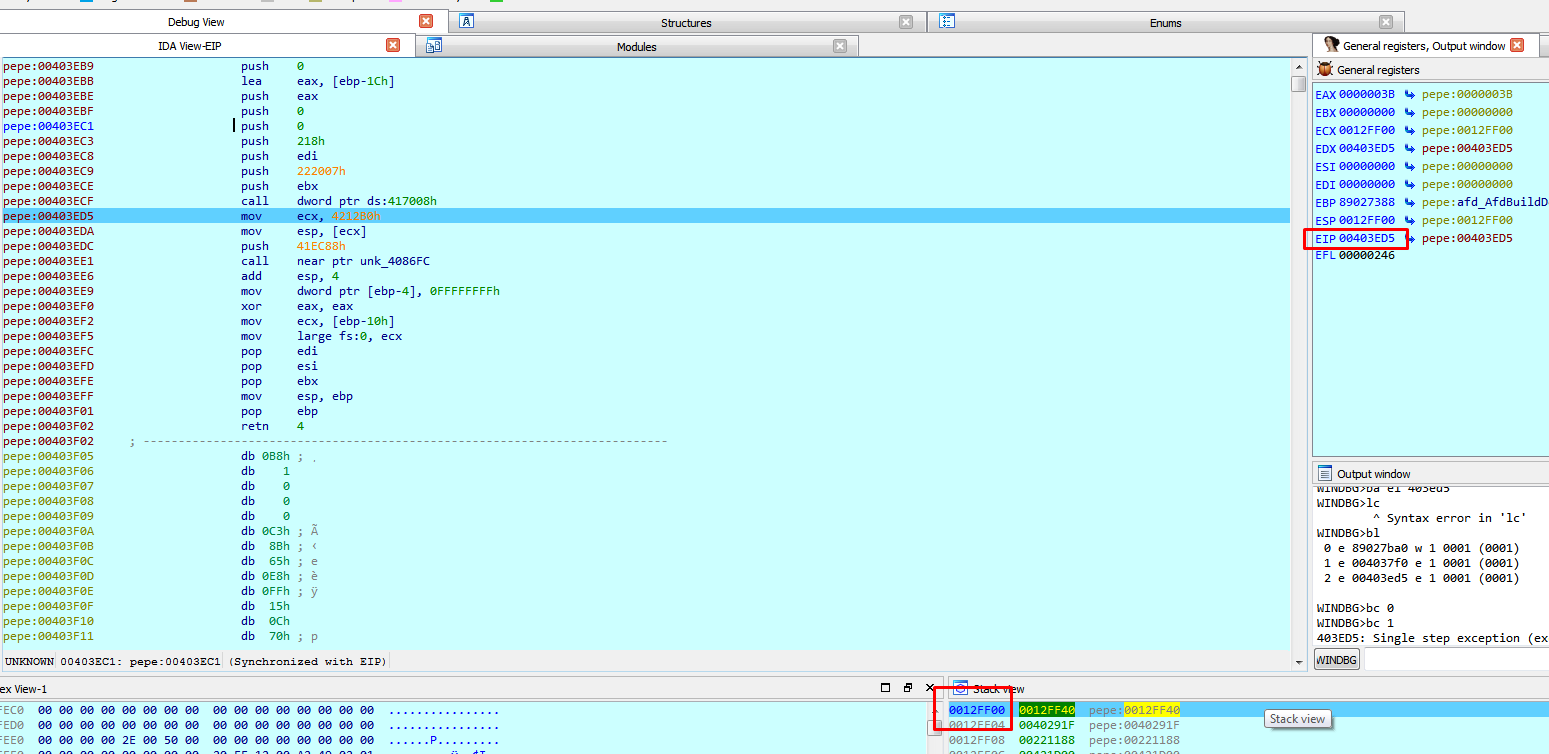Click the jump arrow next to ECX register
The height and width of the screenshot is (754, 1549).
[1409, 131]
